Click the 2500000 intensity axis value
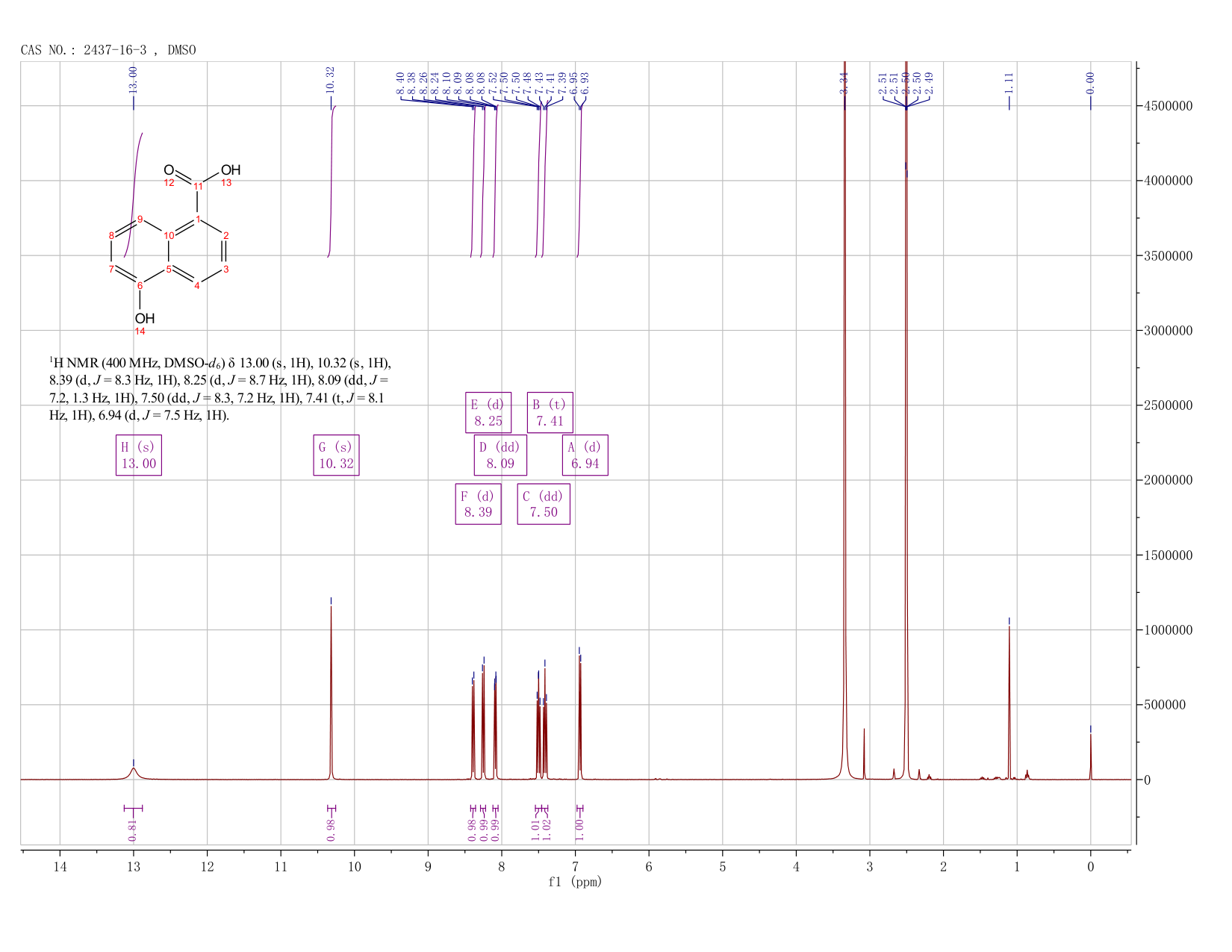1232x952 pixels. pos(1168,405)
